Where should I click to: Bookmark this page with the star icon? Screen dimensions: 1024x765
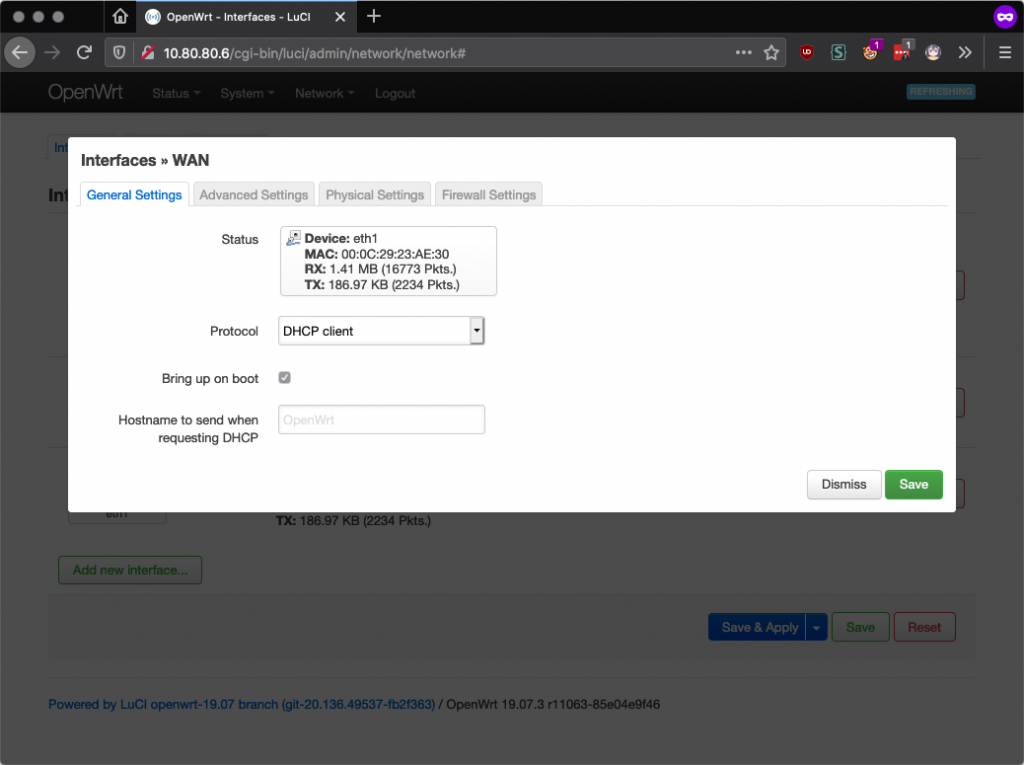pyautogui.click(x=771, y=53)
